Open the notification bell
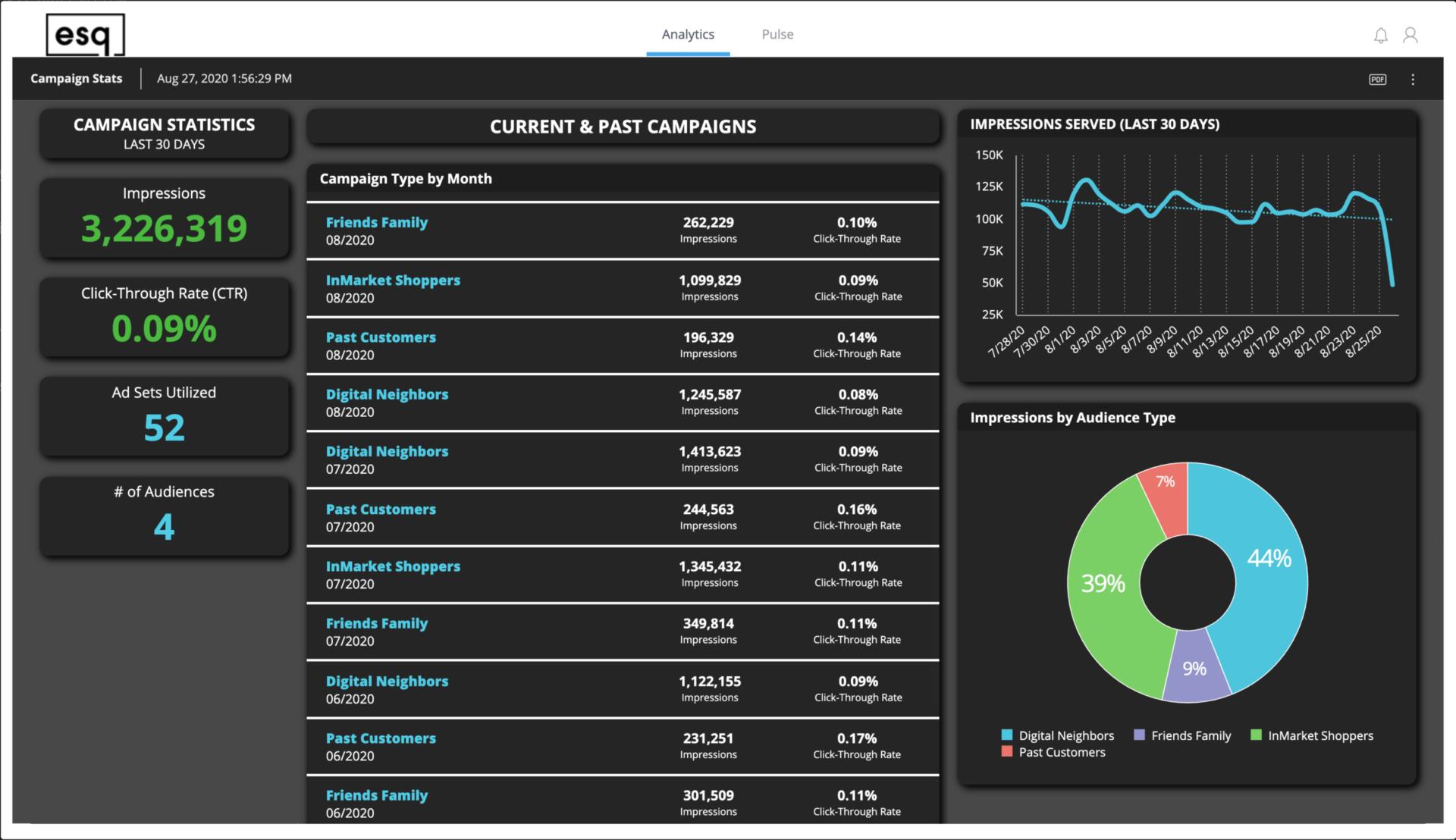Image resolution: width=1456 pixels, height=840 pixels. 1380,35
